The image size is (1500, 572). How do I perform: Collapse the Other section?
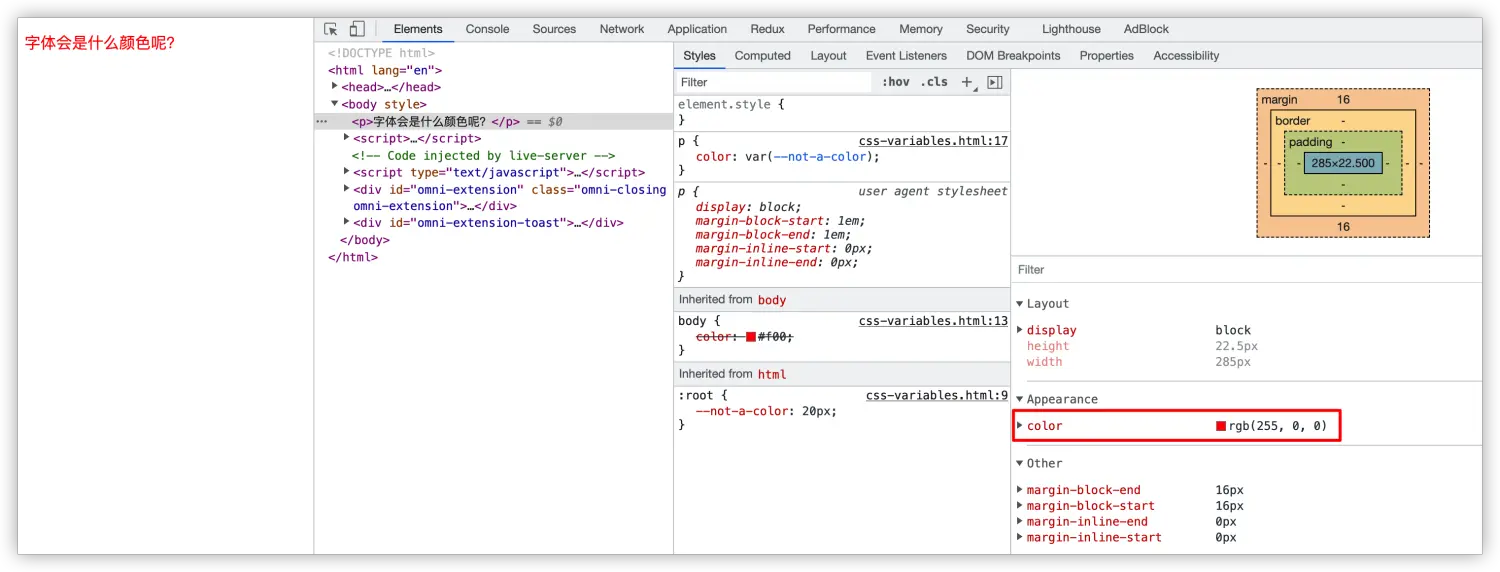click(x=1020, y=463)
